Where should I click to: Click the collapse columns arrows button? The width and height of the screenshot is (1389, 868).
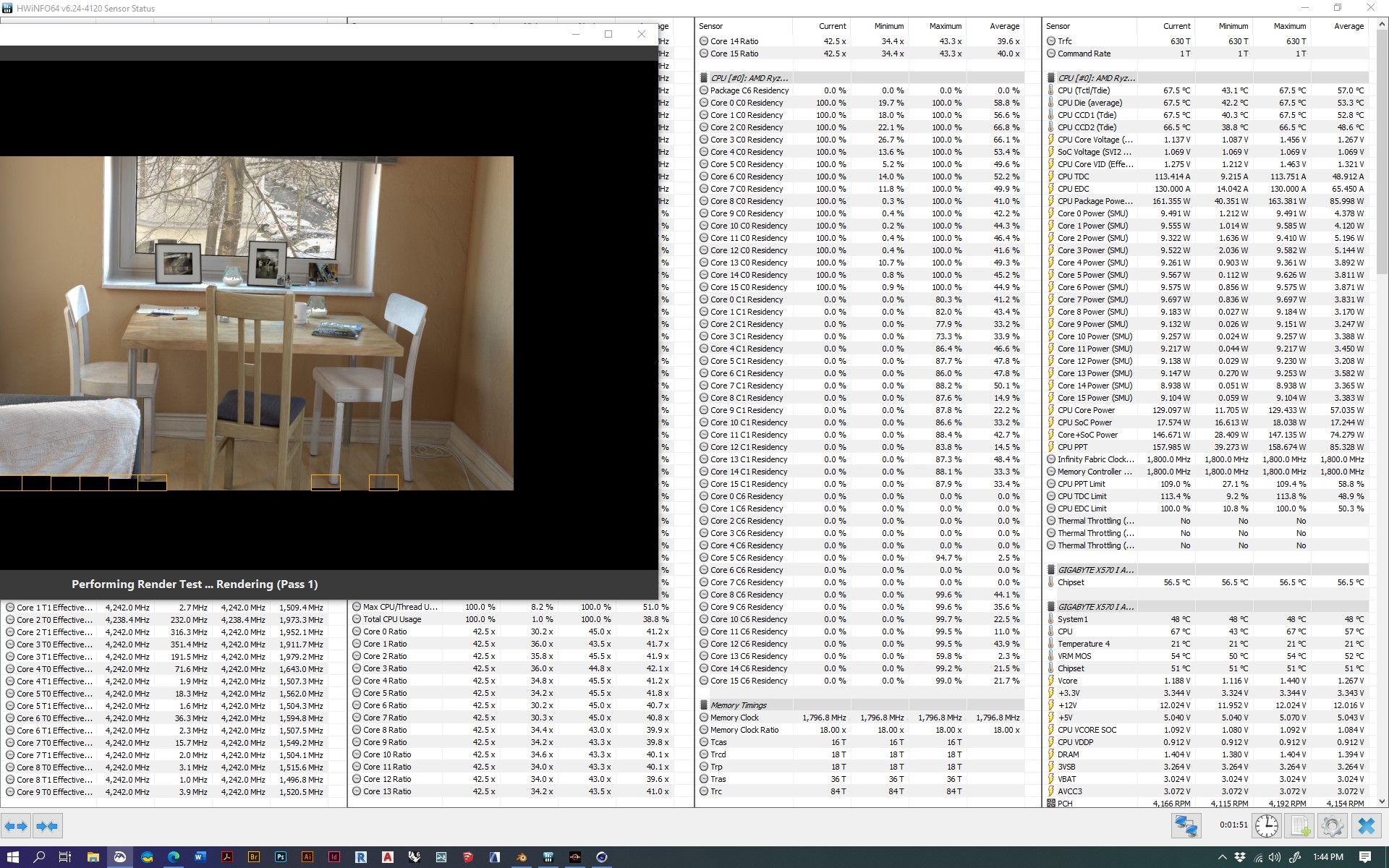coord(47,825)
